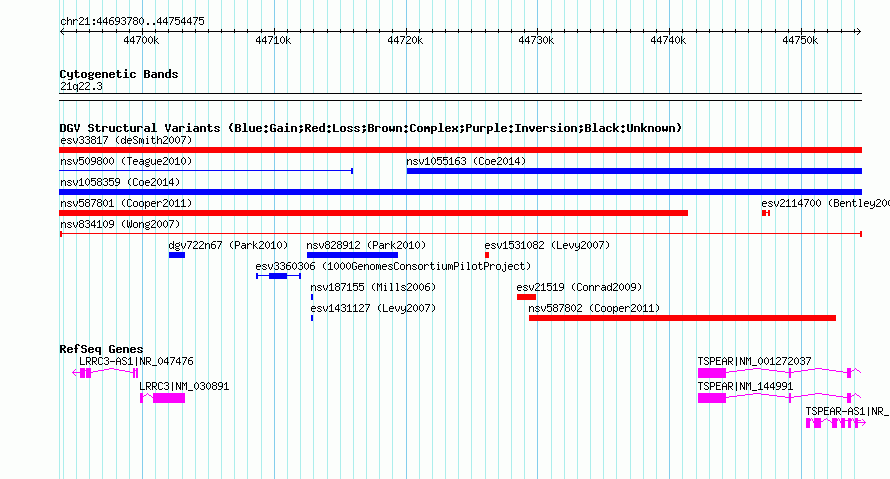
Task: Click the dgv722n67 (Park2010) blue bar
Action: pyautogui.click(x=177, y=255)
